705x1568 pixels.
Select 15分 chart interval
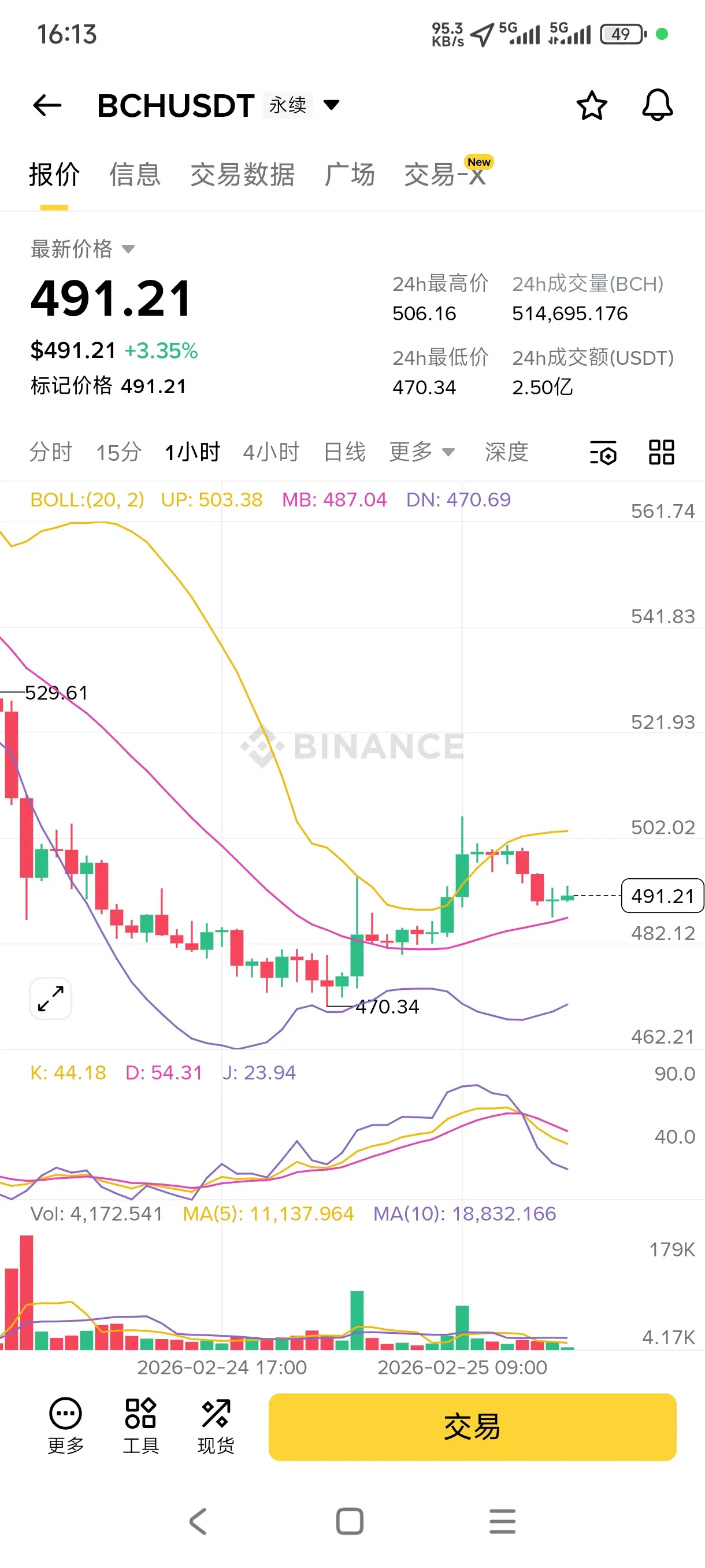(x=118, y=452)
